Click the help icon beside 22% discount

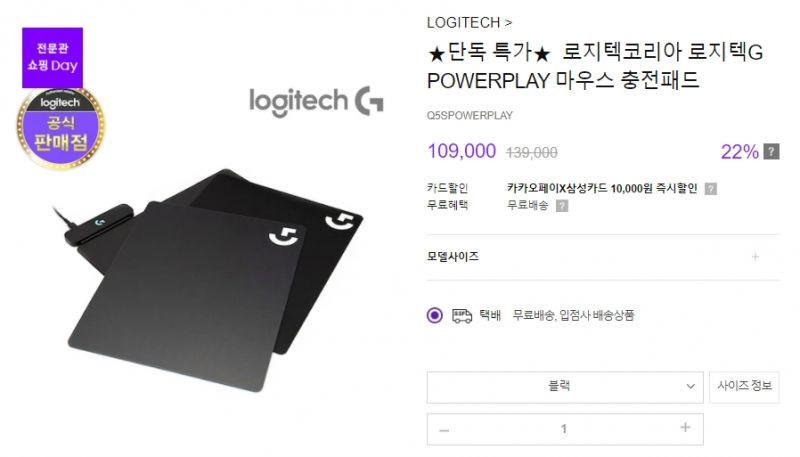point(771,151)
